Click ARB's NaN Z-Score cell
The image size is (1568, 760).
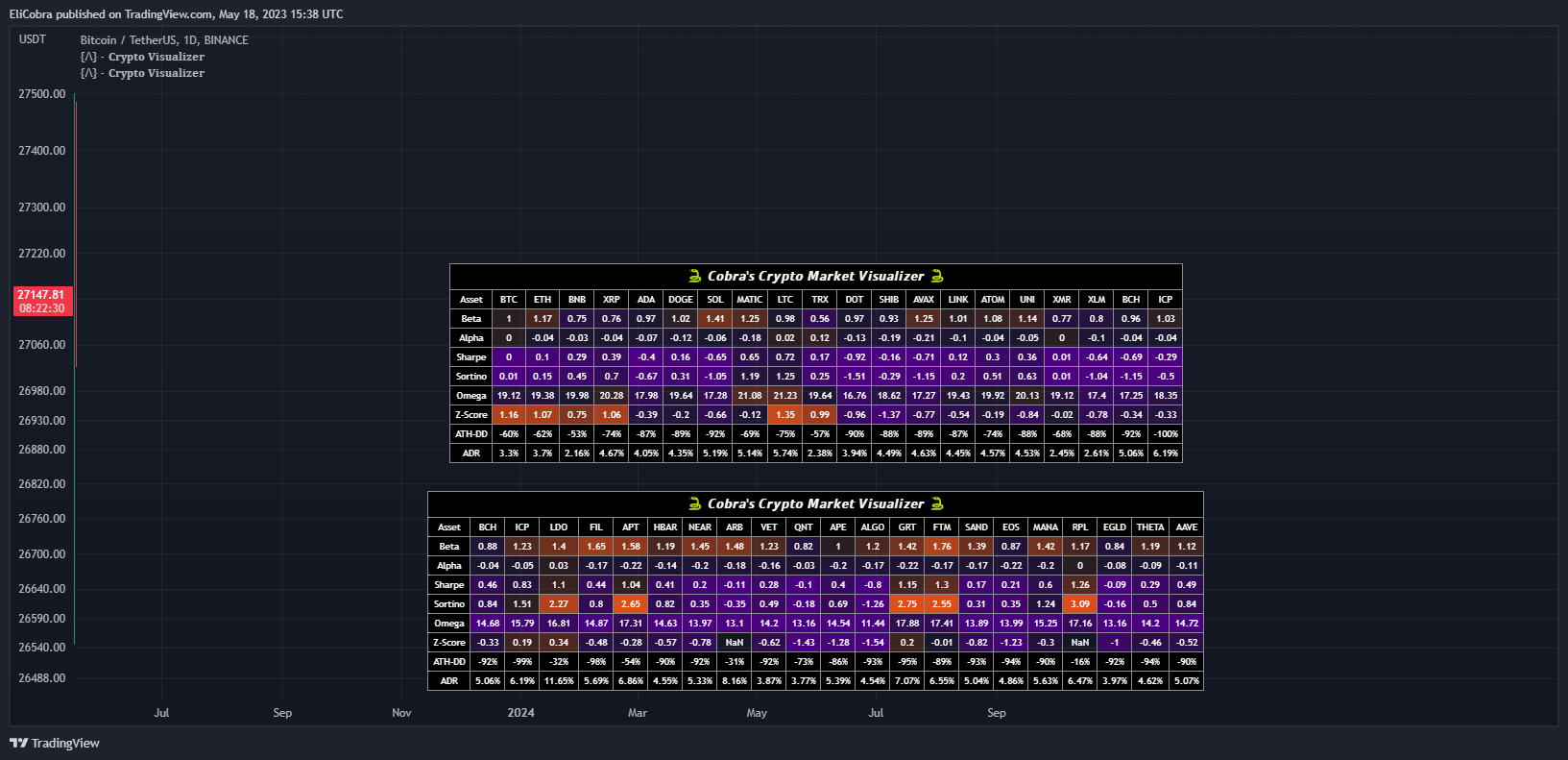pyautogui.click(x=735, y=643)
